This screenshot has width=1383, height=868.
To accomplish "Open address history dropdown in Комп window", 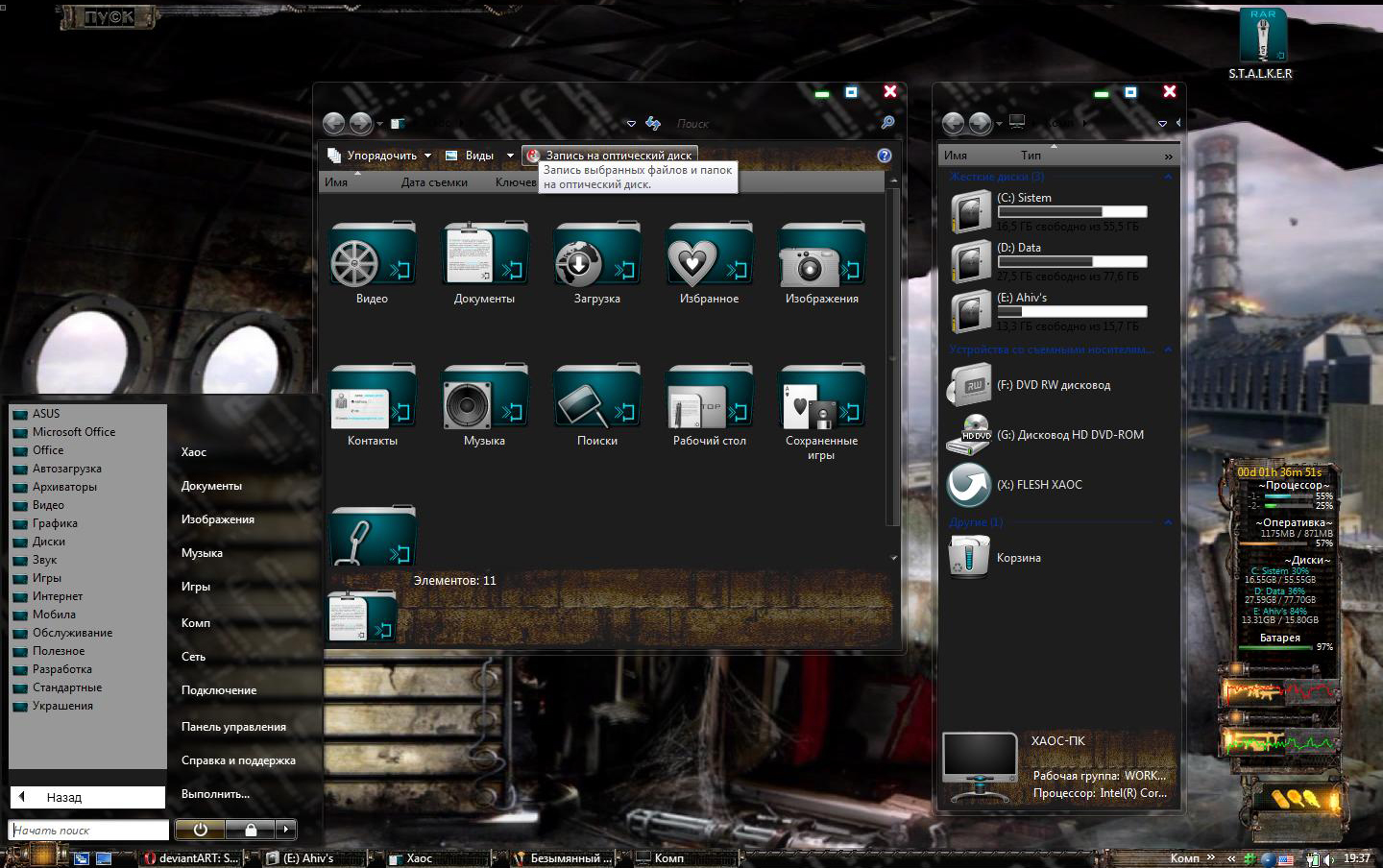I will pos(1162,124).
